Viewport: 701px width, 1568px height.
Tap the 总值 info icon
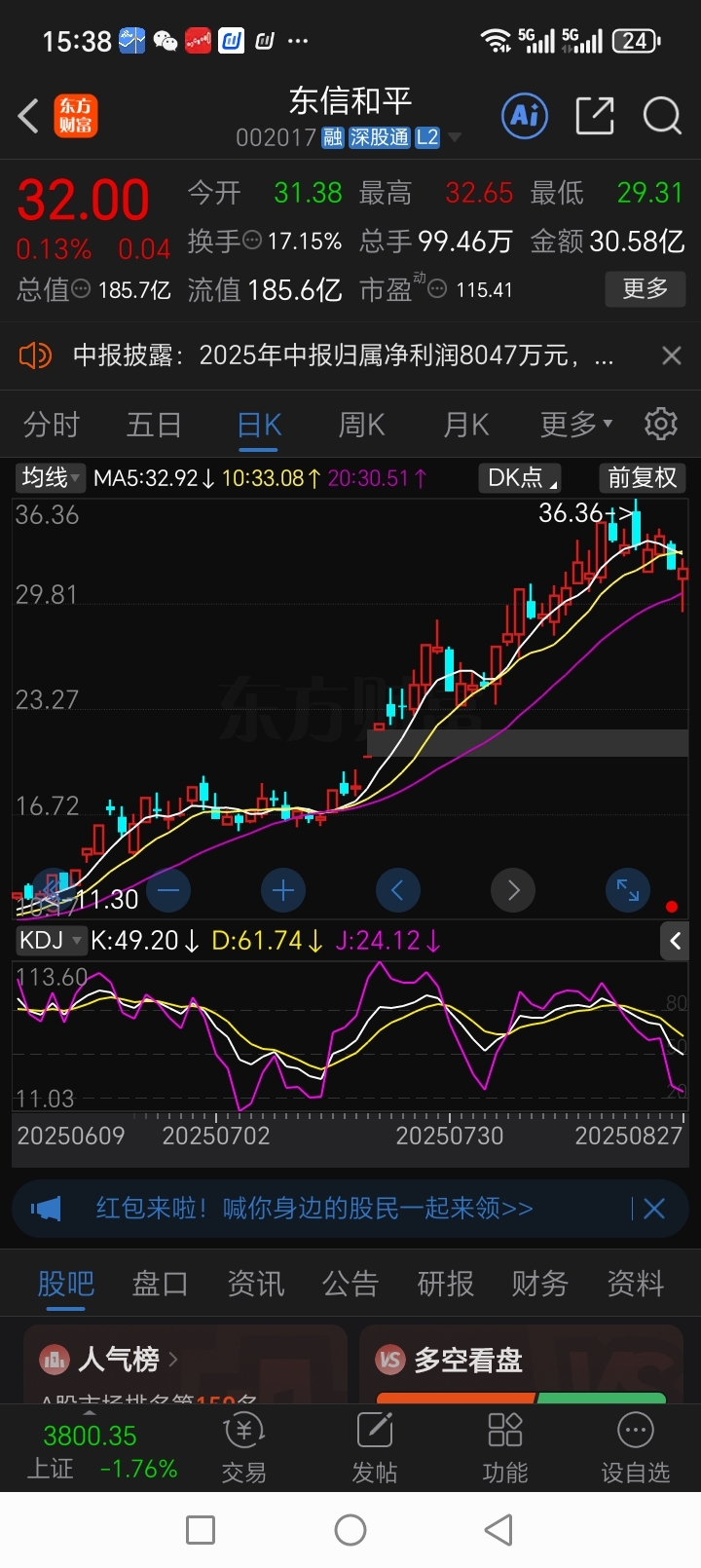[82, 289]
